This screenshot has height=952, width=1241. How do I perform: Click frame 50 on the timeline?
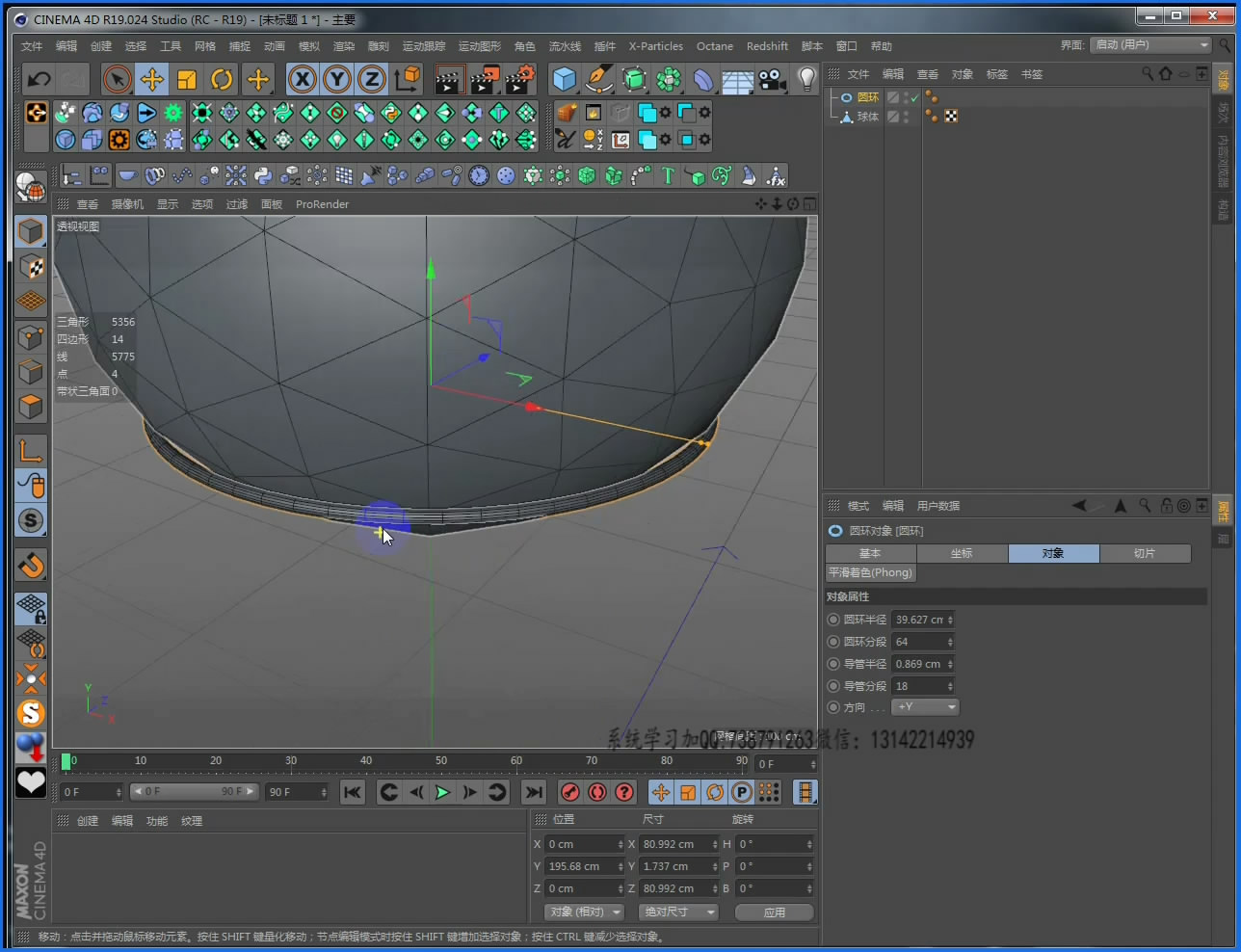(440, 760)
